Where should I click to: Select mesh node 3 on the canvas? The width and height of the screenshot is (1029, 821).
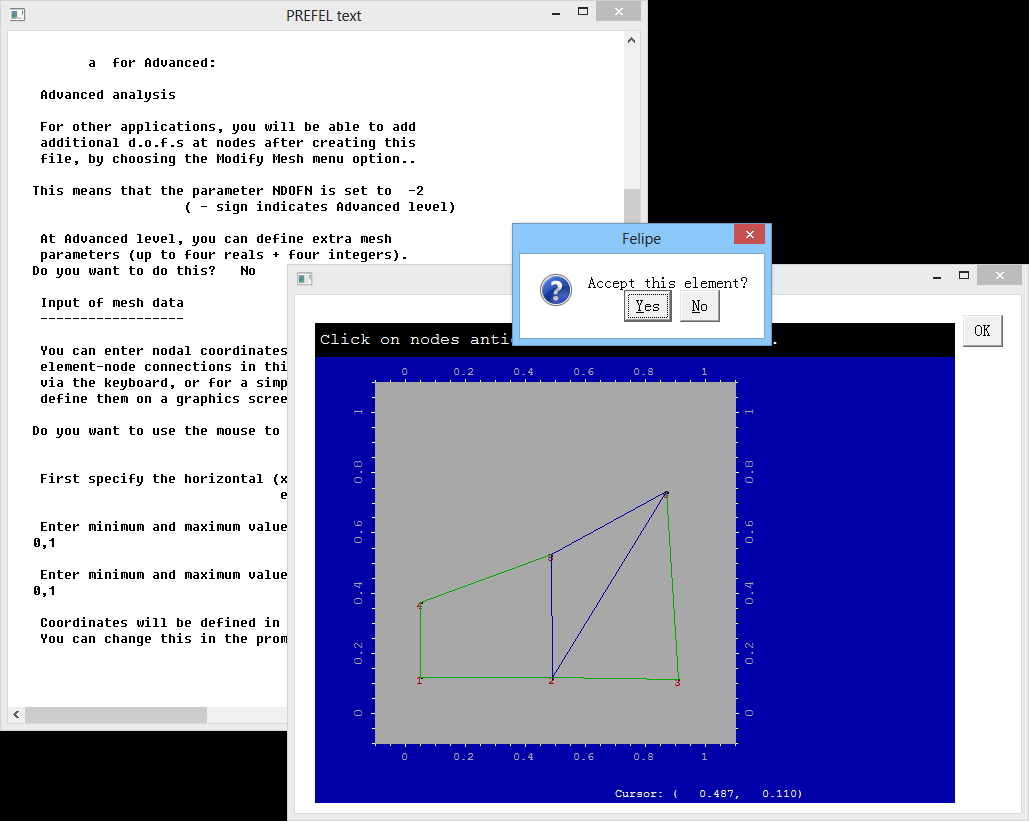pos(678,680)
